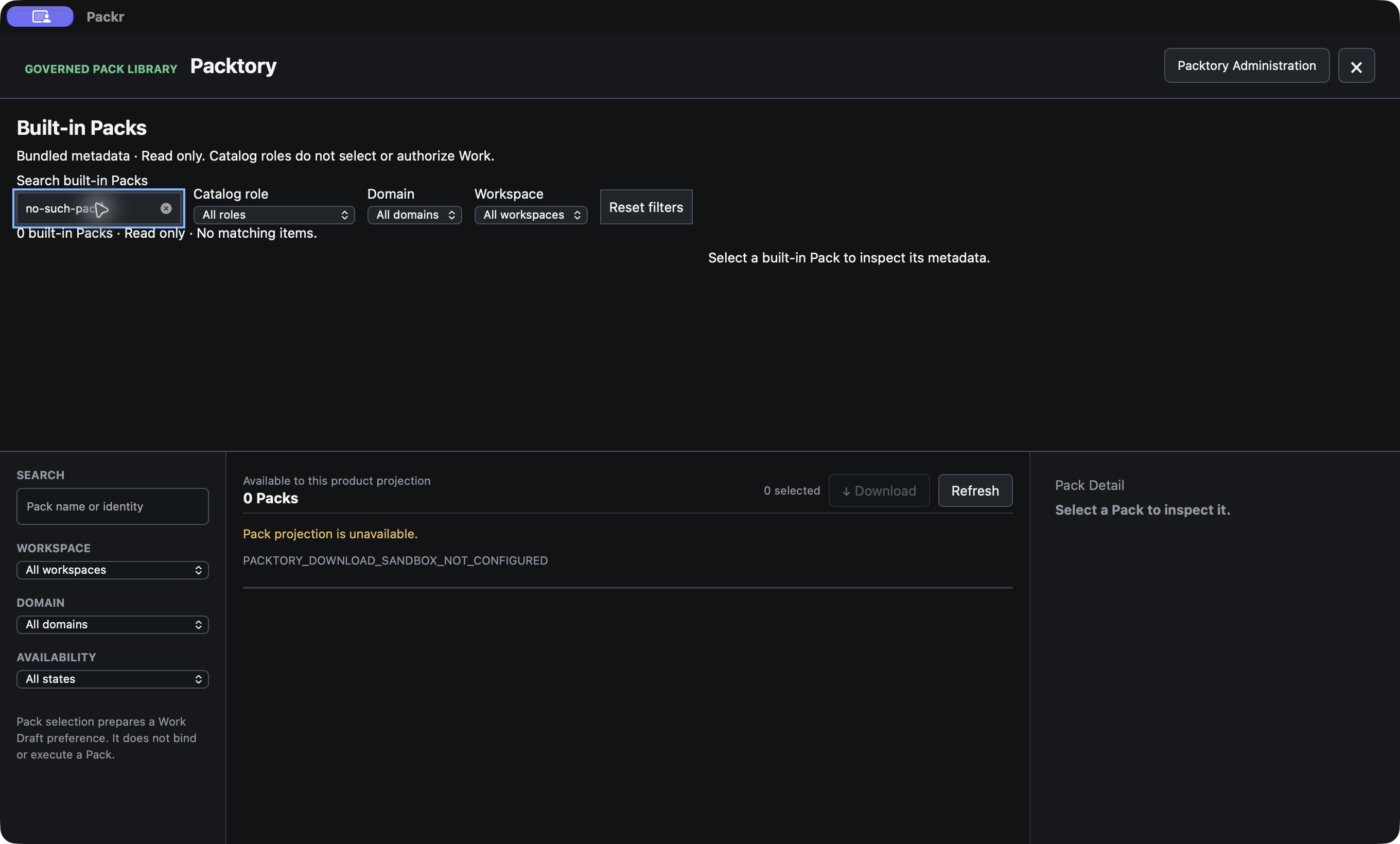Open the Availability All states dropdown
This screenshot has height=844, width=1400.
click(113, 679)
